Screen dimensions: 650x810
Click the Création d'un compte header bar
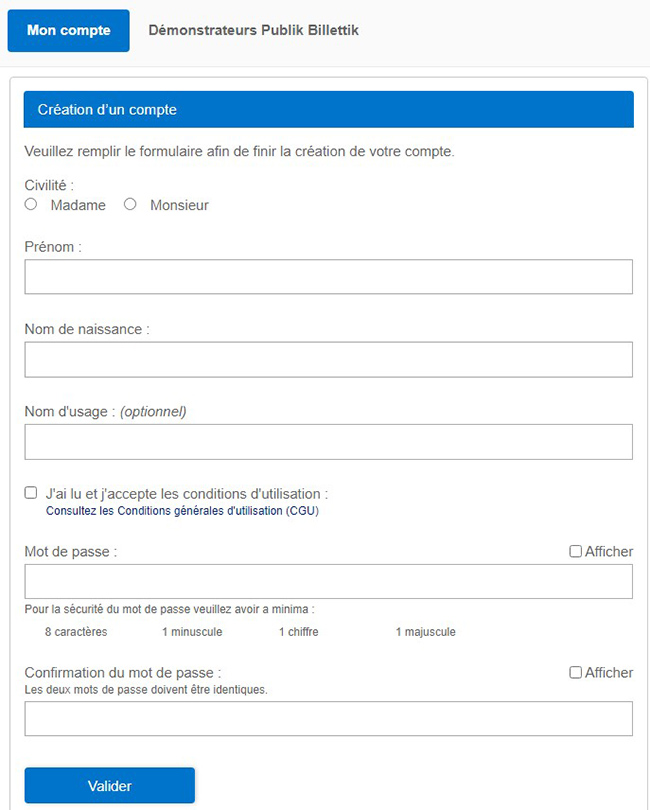click(x=329, y=110)
